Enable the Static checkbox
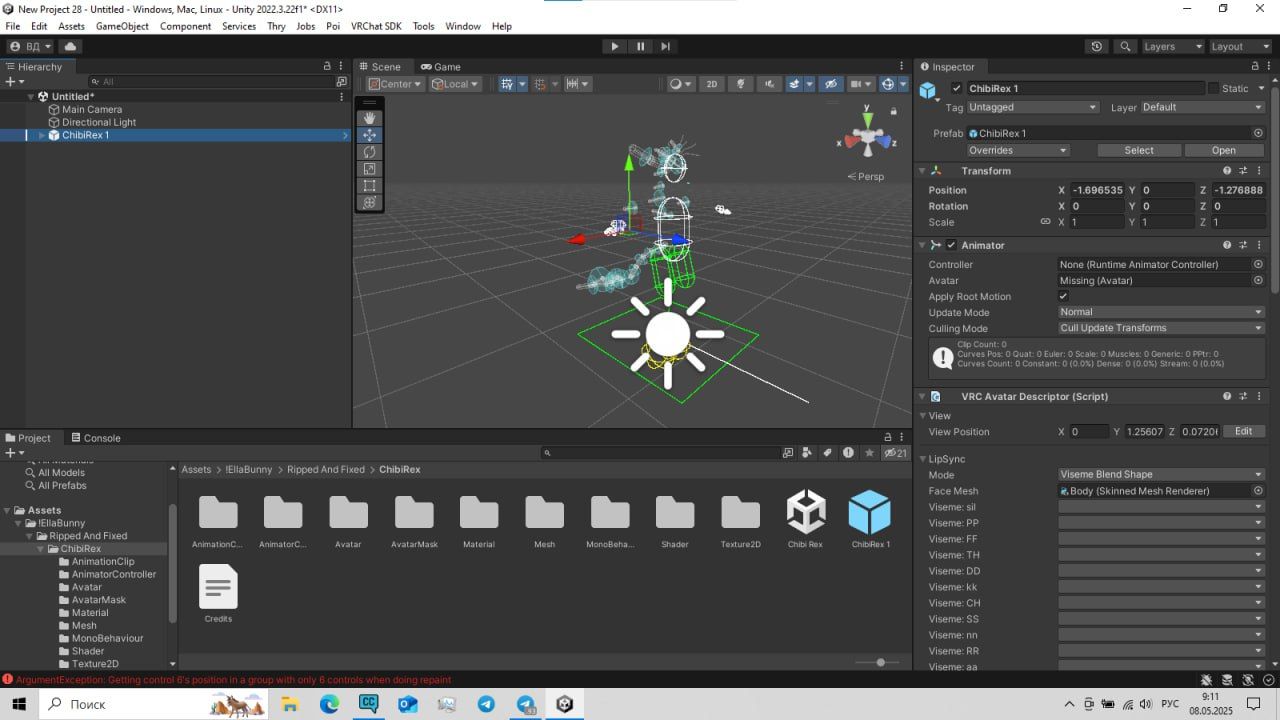Image resolution: width=1280 pixels, height=720 pixels. pos(1214,88)
